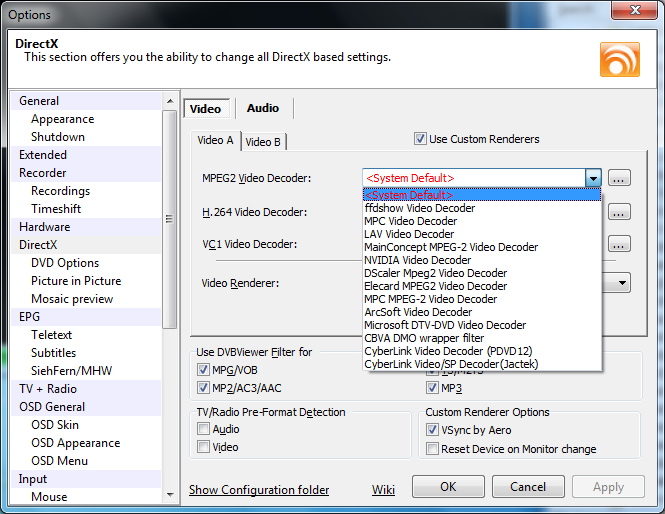This screenshot has width=665, height=514.
Task: Open the Video Renderer dropdown arrow
Action: coord(622,283)
